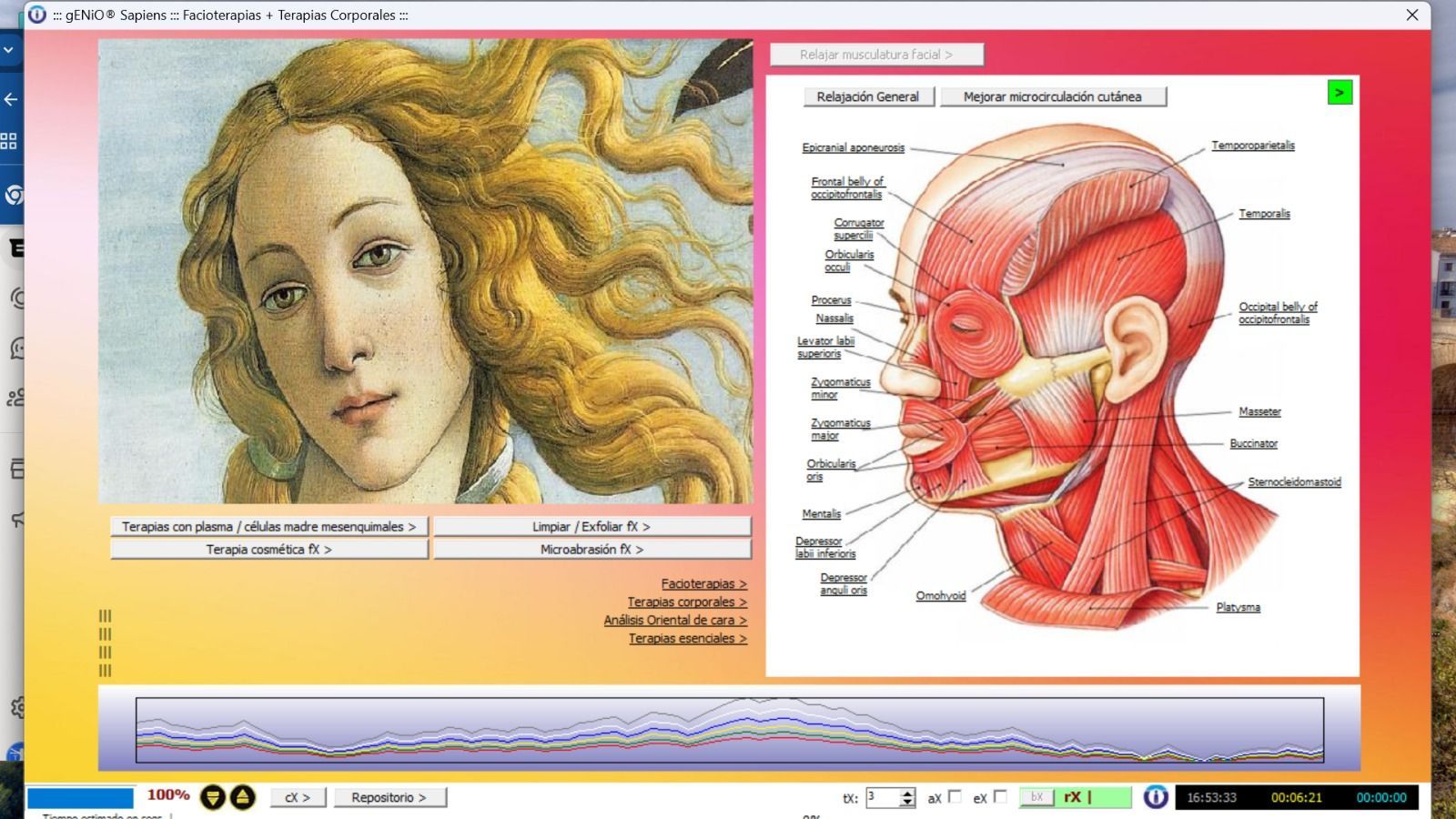Click the grid icon in the background sidebar
Screen dimensions: 1456x819
pyautogui.click(x=9, y=141)
